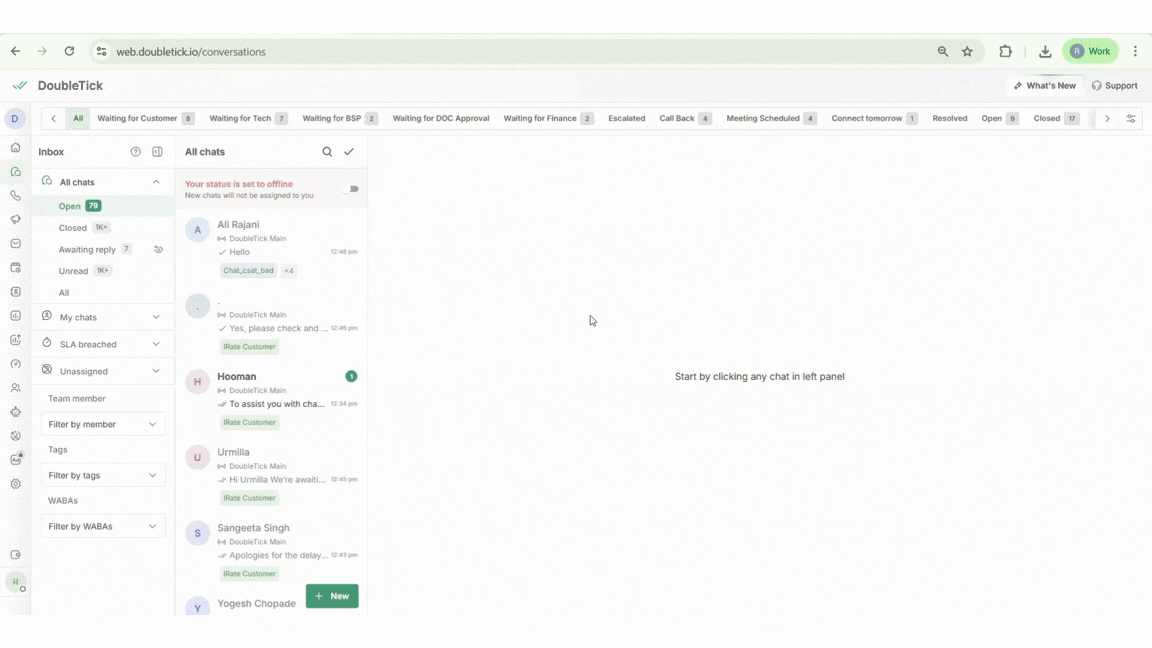The height and width of the screenshot is (648, 1152).
Task: Click the search icon in All chats
Action: coord(327,152)
